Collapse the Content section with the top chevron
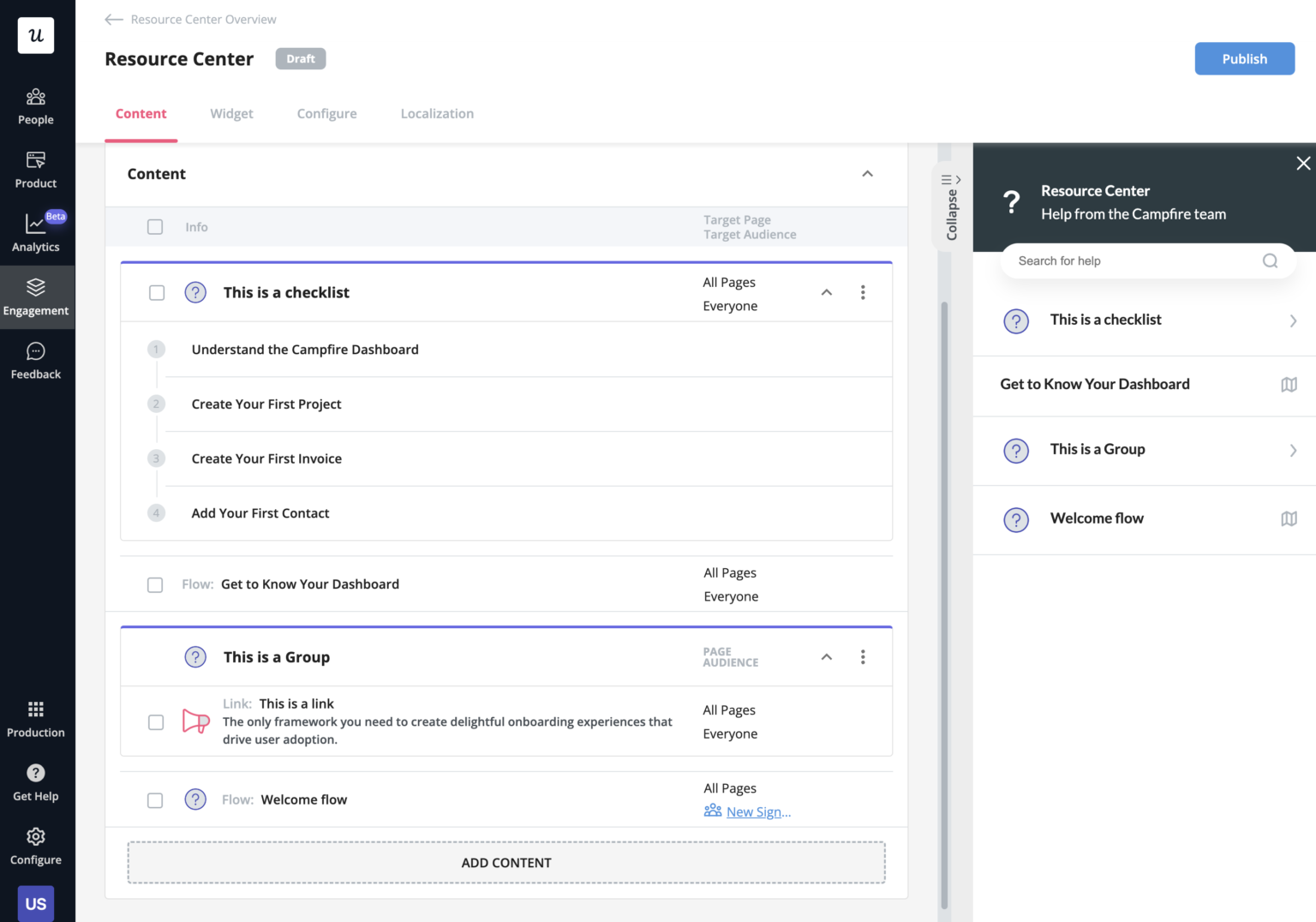This screenshot has width=1316, height=922. (x=867, y=173)
